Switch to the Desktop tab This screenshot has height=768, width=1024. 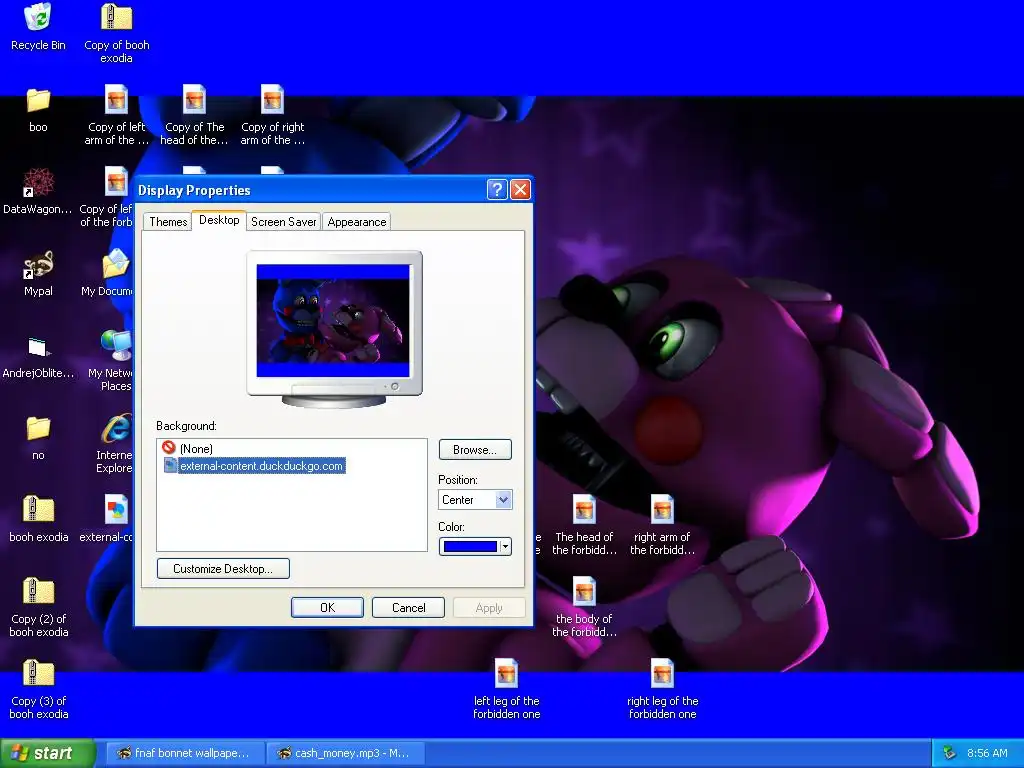(x=219, y=220)
